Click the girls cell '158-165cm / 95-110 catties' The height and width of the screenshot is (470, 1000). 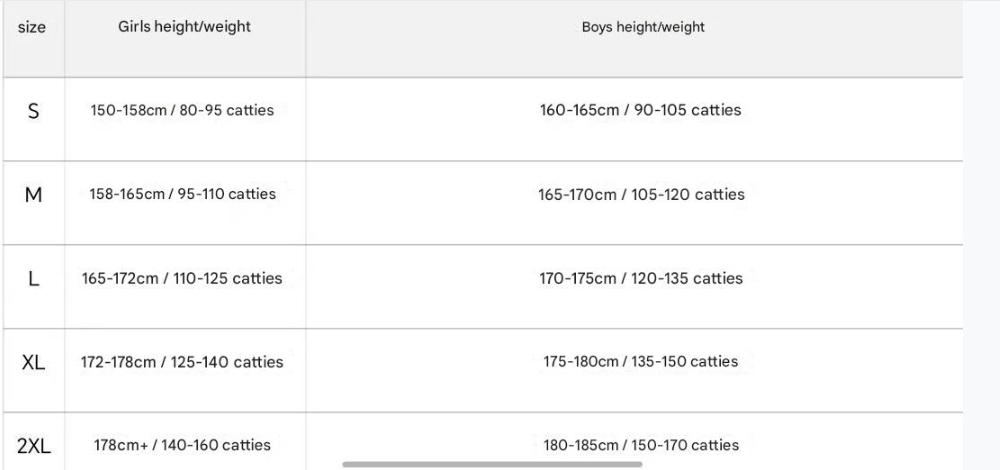click(182, 194)
